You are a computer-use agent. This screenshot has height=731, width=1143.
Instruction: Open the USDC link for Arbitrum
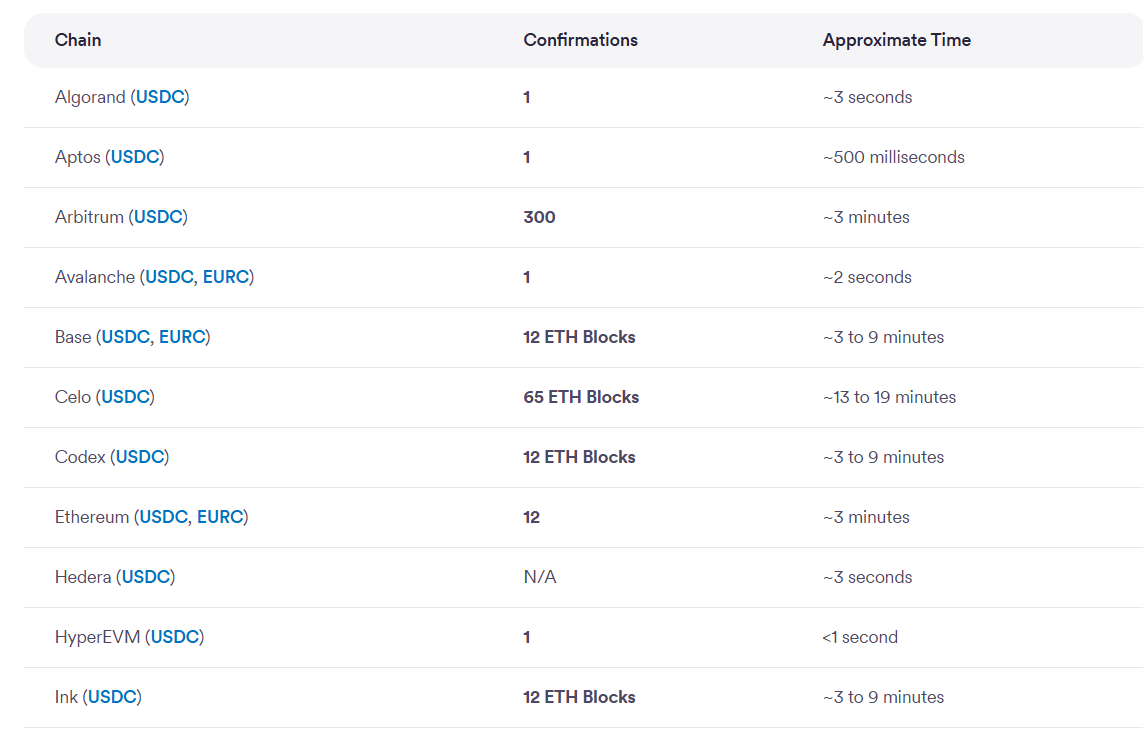tap(158, 217)
